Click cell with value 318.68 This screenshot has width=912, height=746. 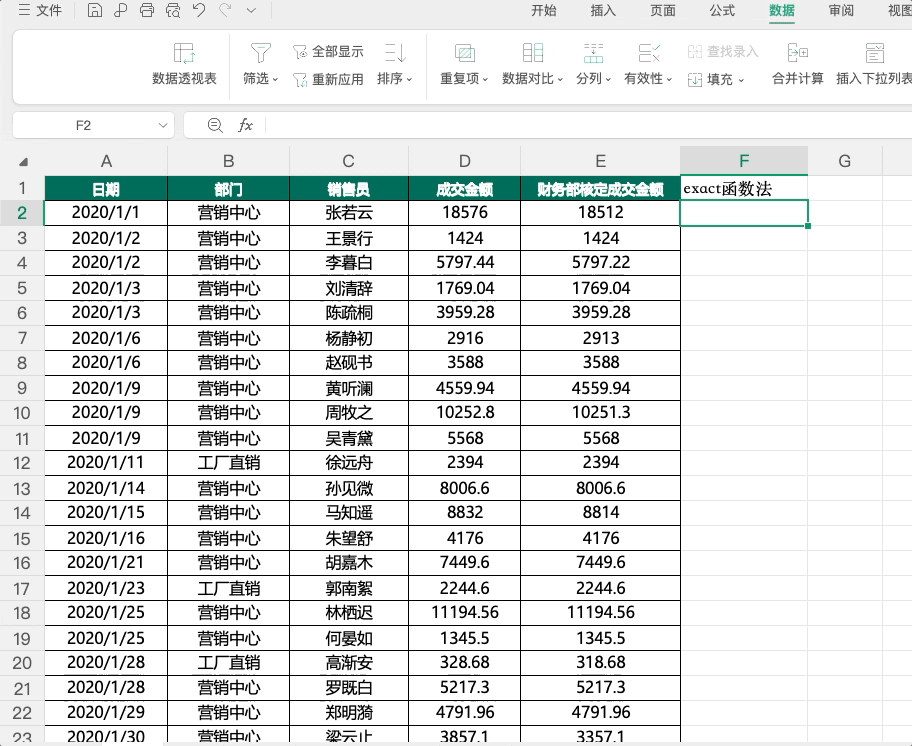[600, 663]
